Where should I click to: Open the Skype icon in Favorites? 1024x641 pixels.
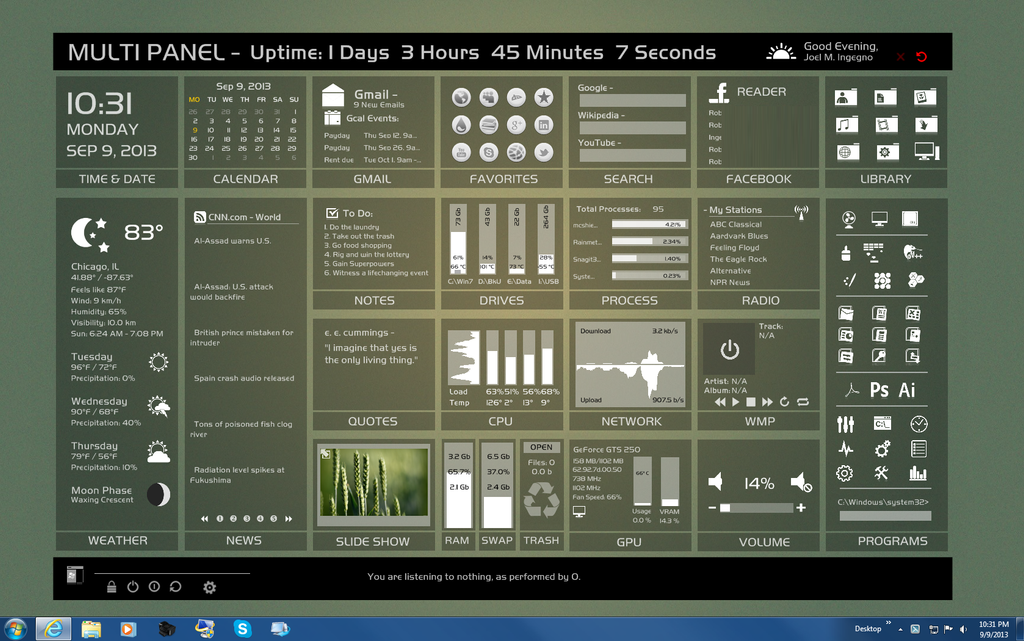click(488, 152)
